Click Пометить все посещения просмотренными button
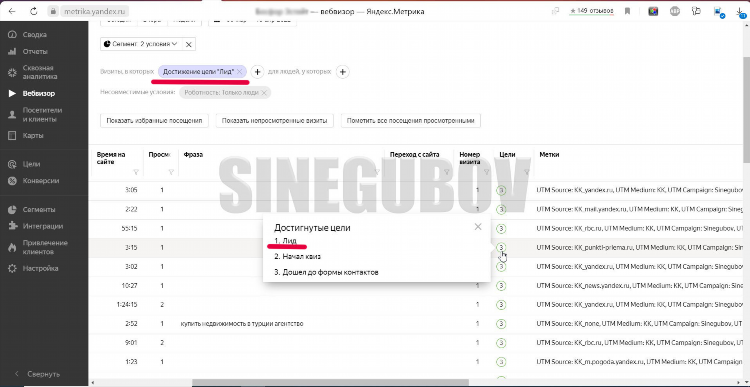 [411, 121]
